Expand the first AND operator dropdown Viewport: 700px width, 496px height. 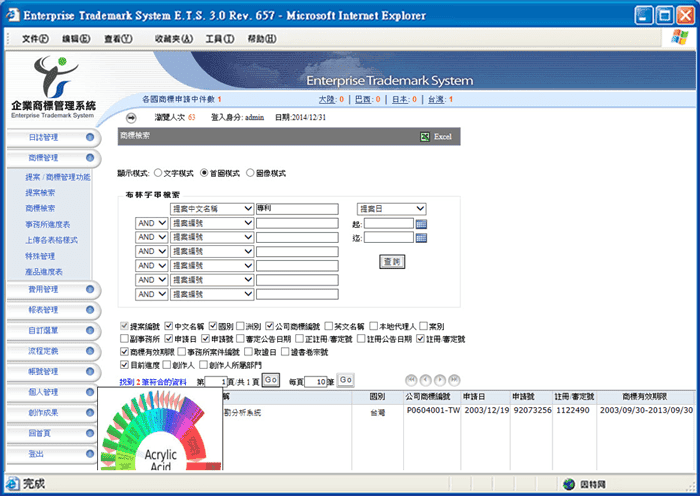pyautogui.click(x=150, y=224)
